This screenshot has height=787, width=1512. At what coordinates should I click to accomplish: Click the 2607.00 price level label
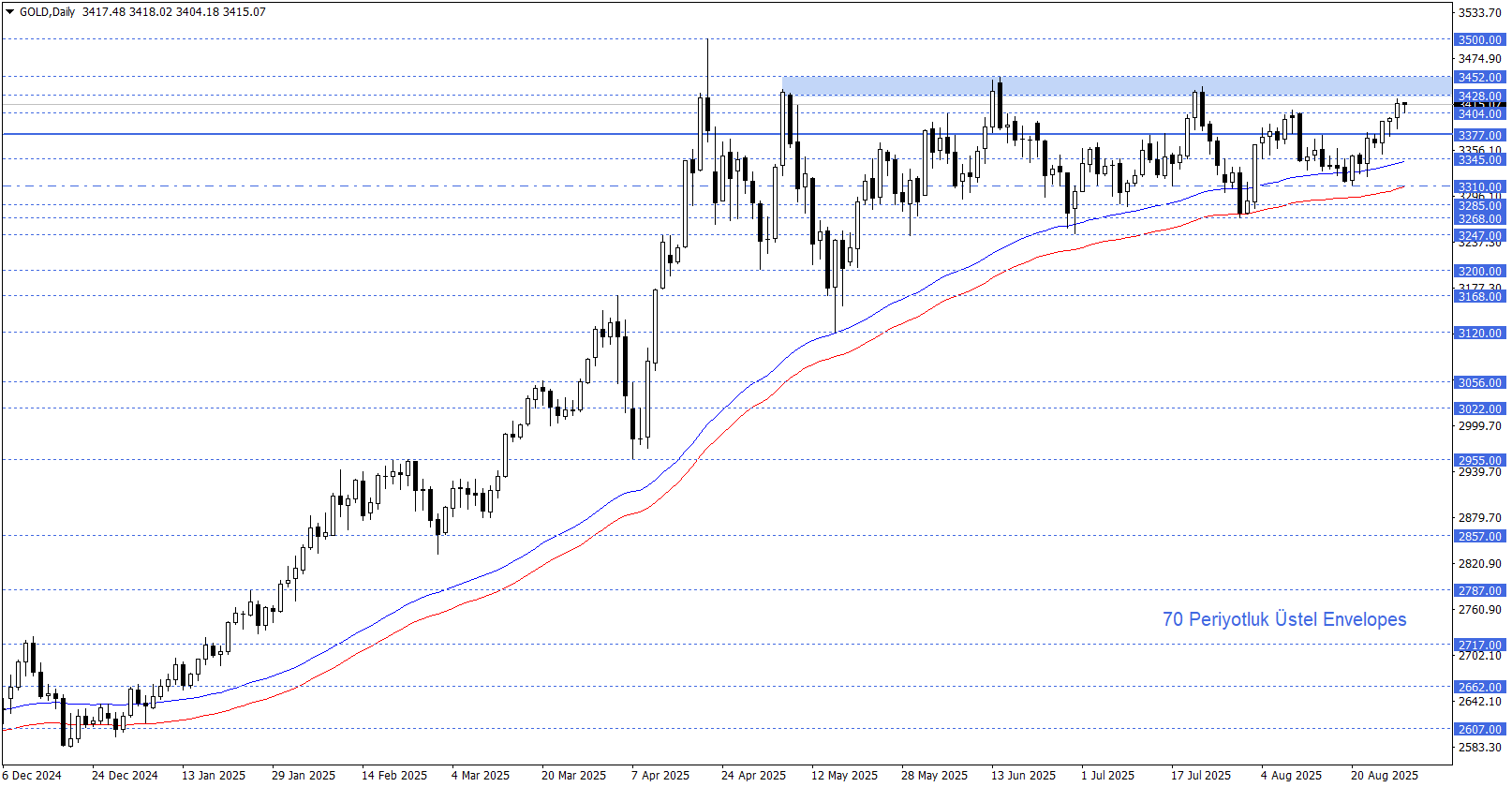[1480, 729]
